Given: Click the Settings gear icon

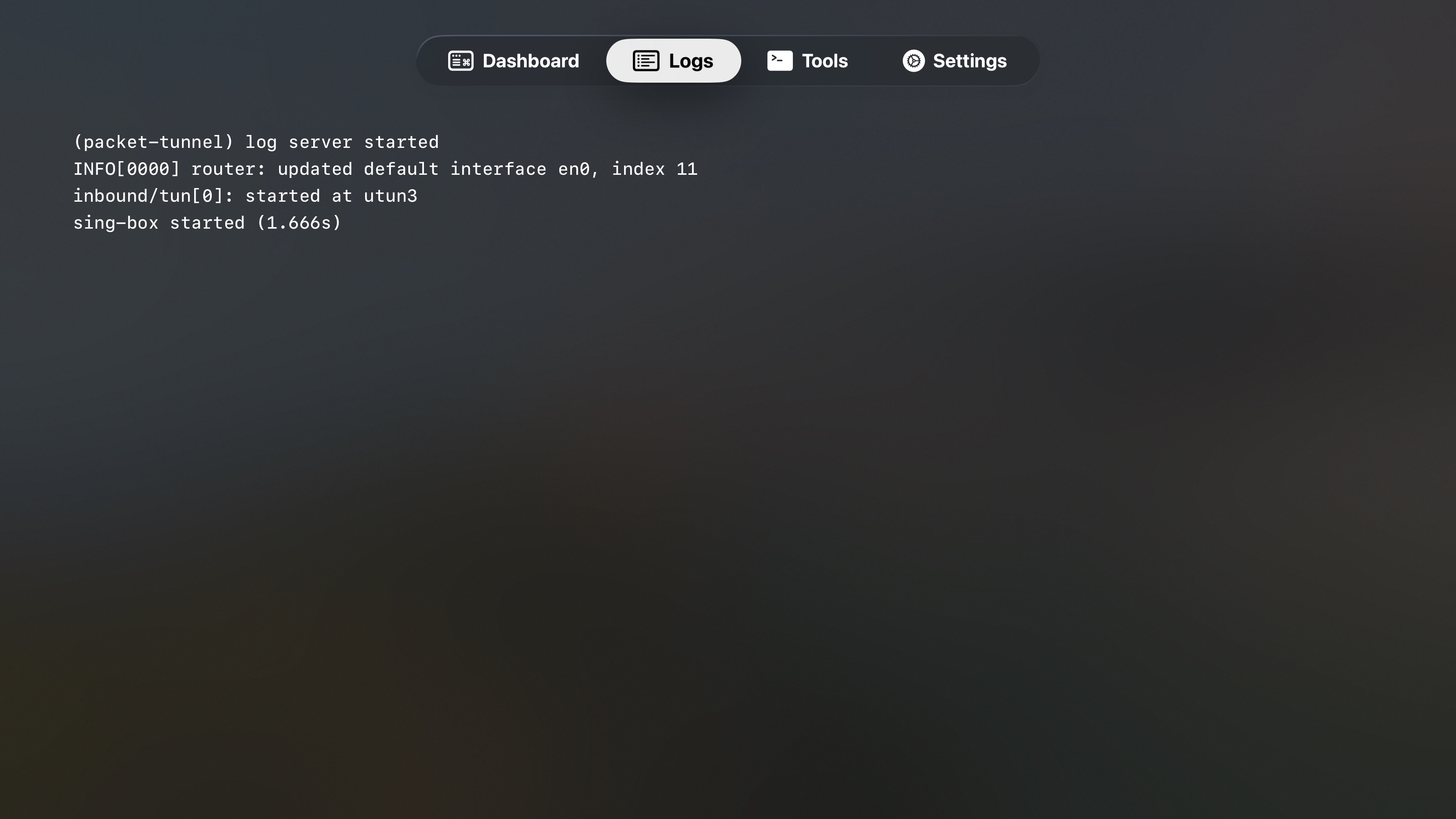Looking at the screenshot, I should 913,61.
